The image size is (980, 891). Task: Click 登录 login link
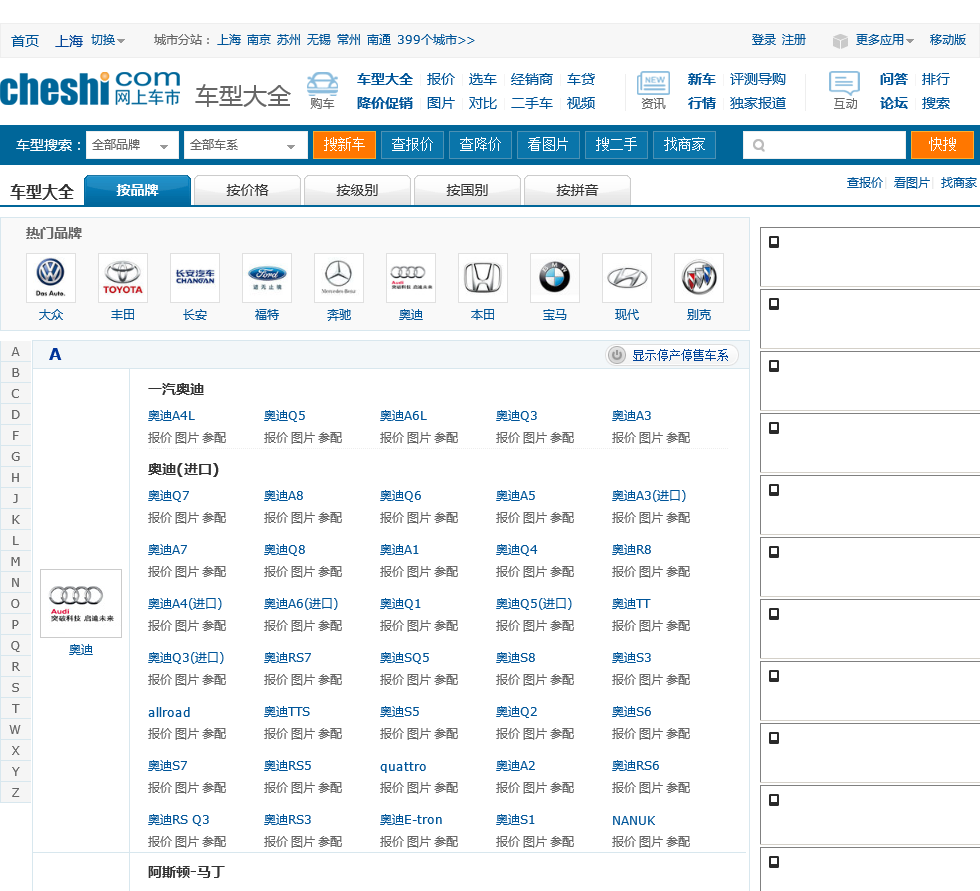[764, 40]
